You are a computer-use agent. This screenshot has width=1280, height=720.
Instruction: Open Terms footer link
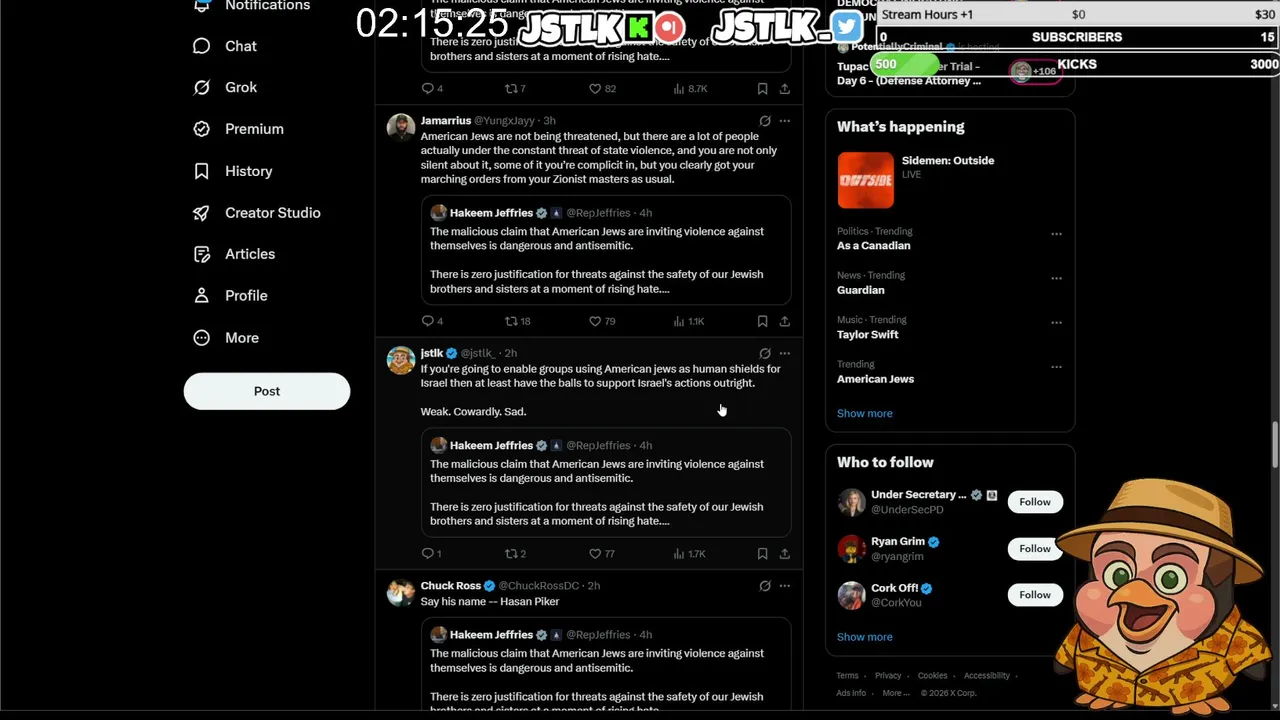tap(847, 676)
